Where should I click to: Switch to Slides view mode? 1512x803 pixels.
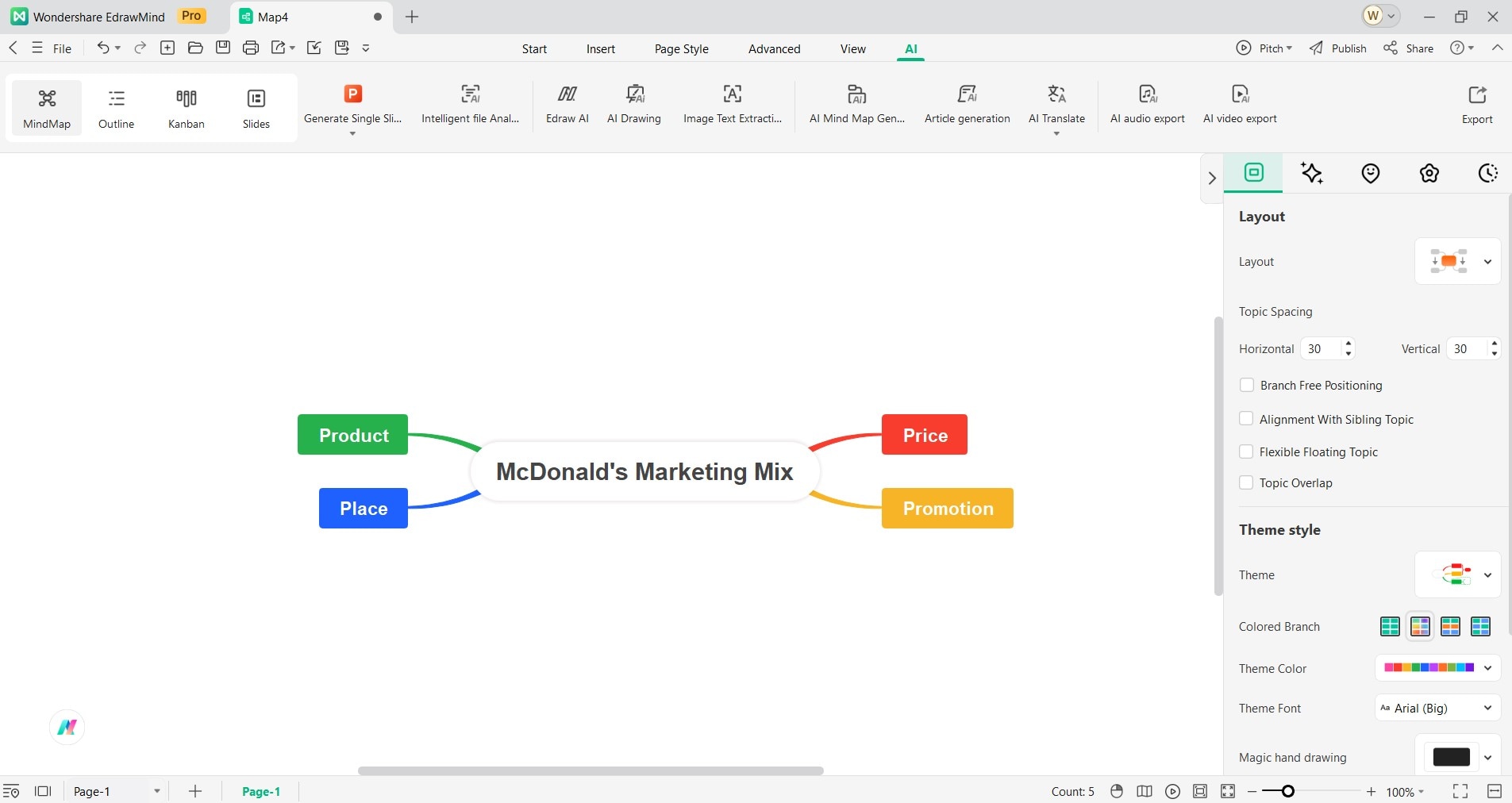coord(256,108)
